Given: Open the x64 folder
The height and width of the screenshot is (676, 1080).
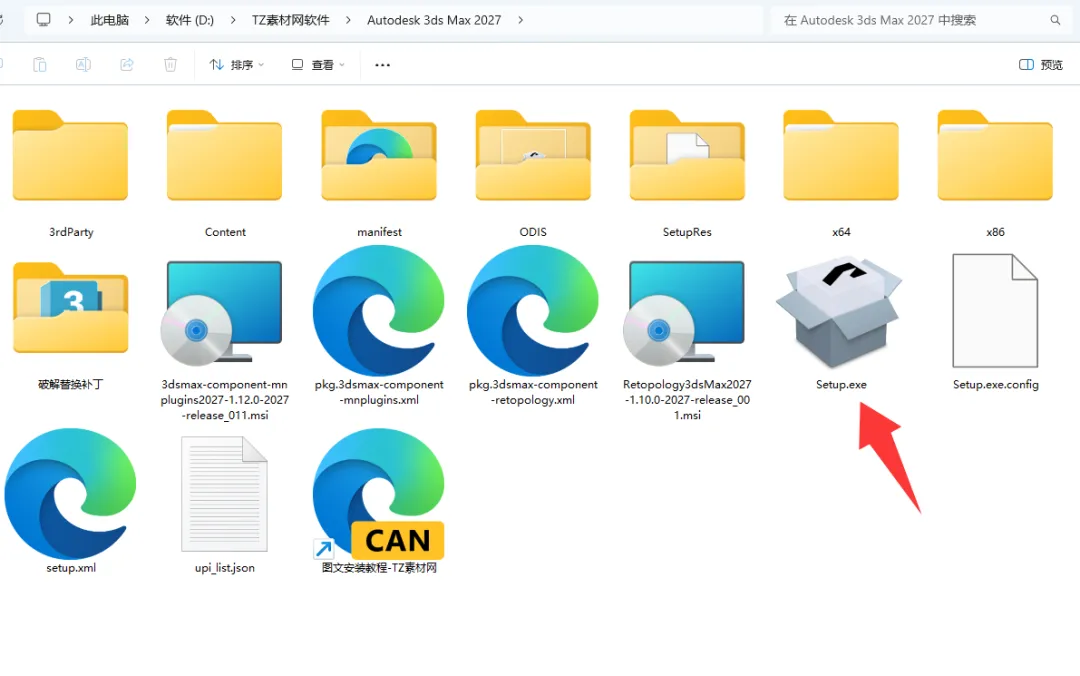Looking at the screenshot, I should click(841, 156).
